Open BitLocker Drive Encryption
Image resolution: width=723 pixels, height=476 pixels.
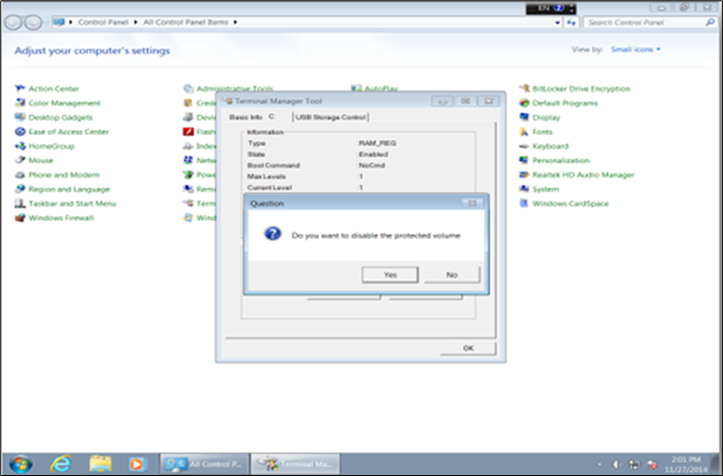(x=581, y=89)
